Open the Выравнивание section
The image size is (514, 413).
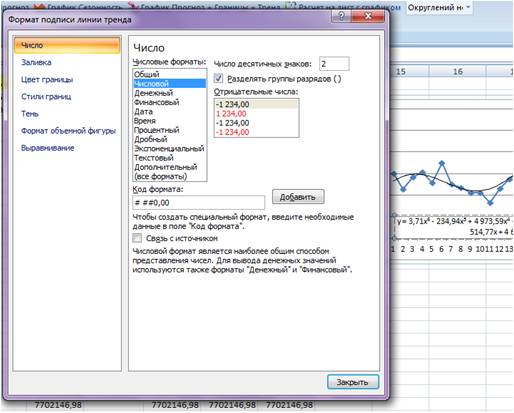pos(47,148)
